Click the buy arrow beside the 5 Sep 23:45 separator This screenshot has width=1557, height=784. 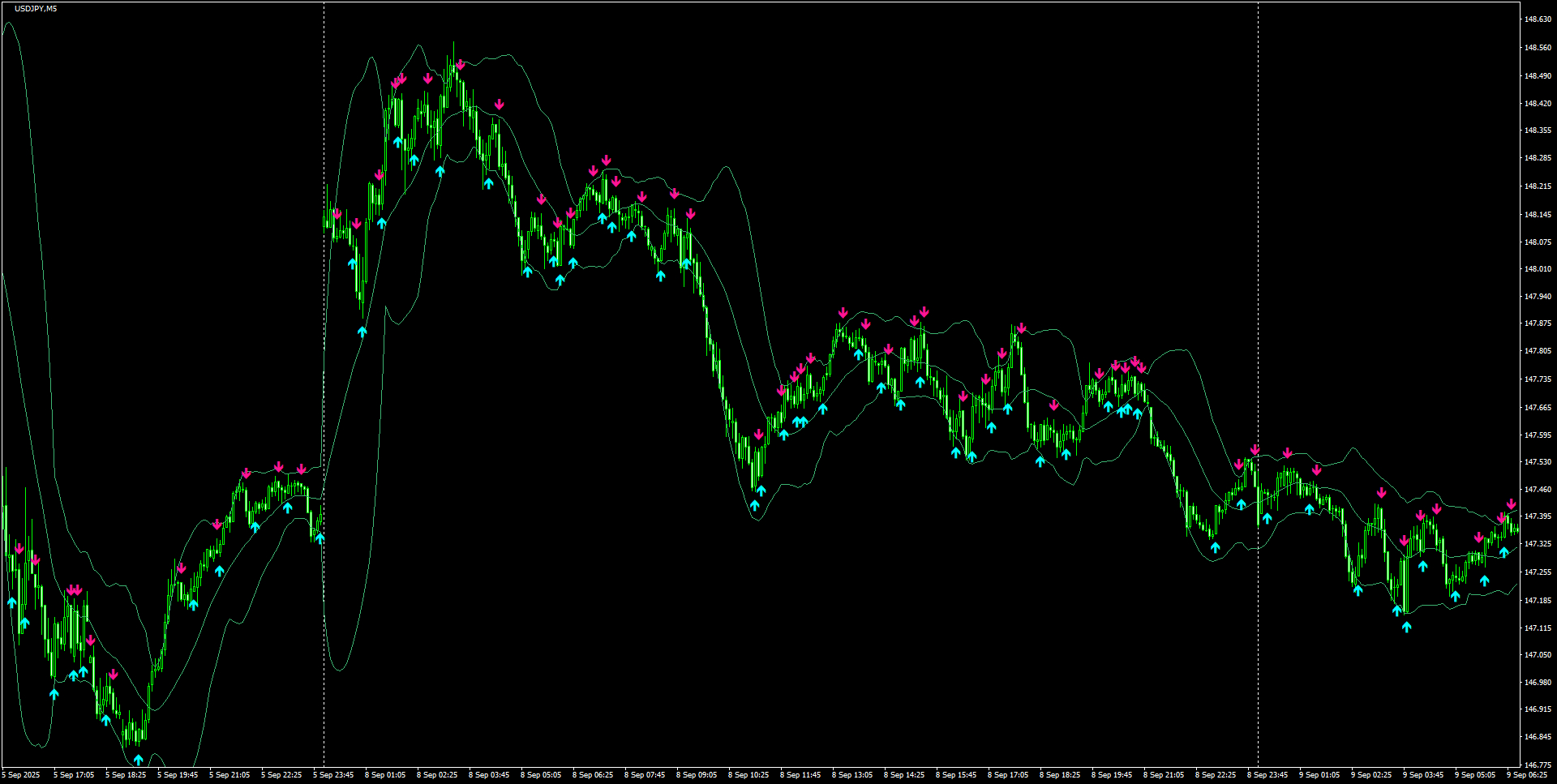(320, 538)
